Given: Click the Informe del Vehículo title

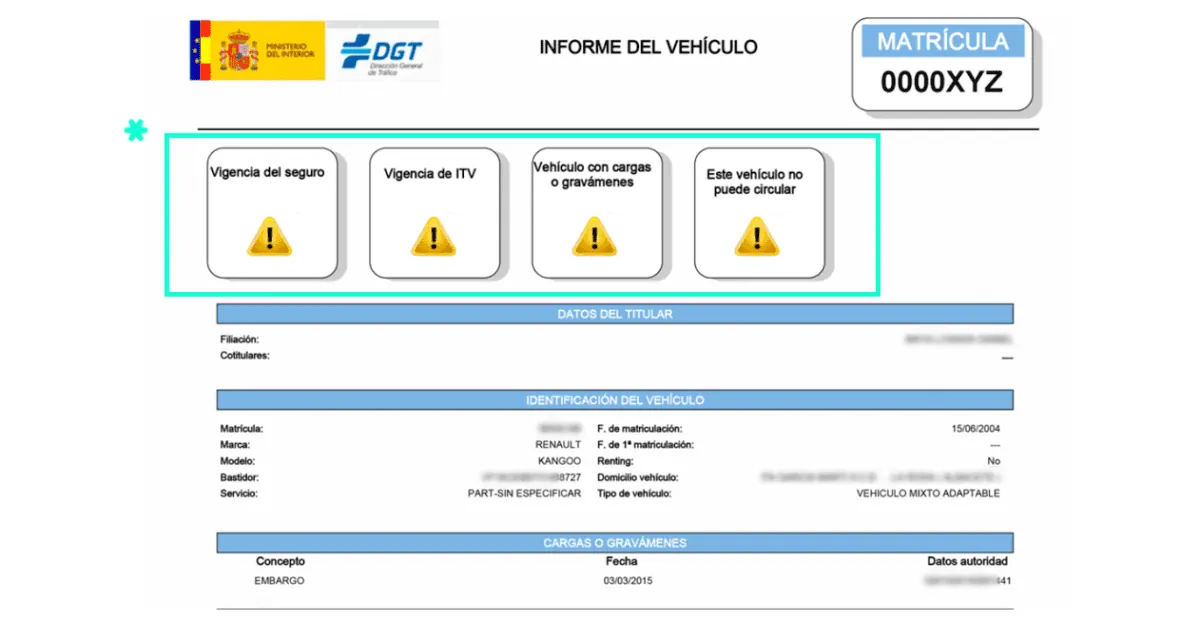Looking at the screenshot, I should tap(648, 47).
